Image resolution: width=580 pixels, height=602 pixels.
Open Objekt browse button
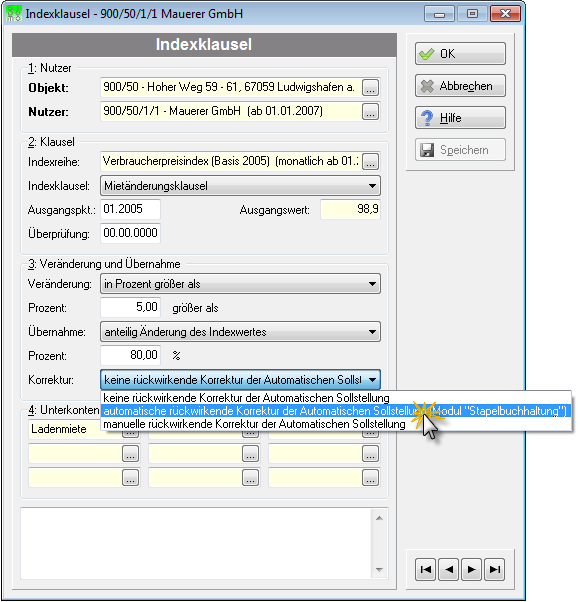[x=370, y=88]
